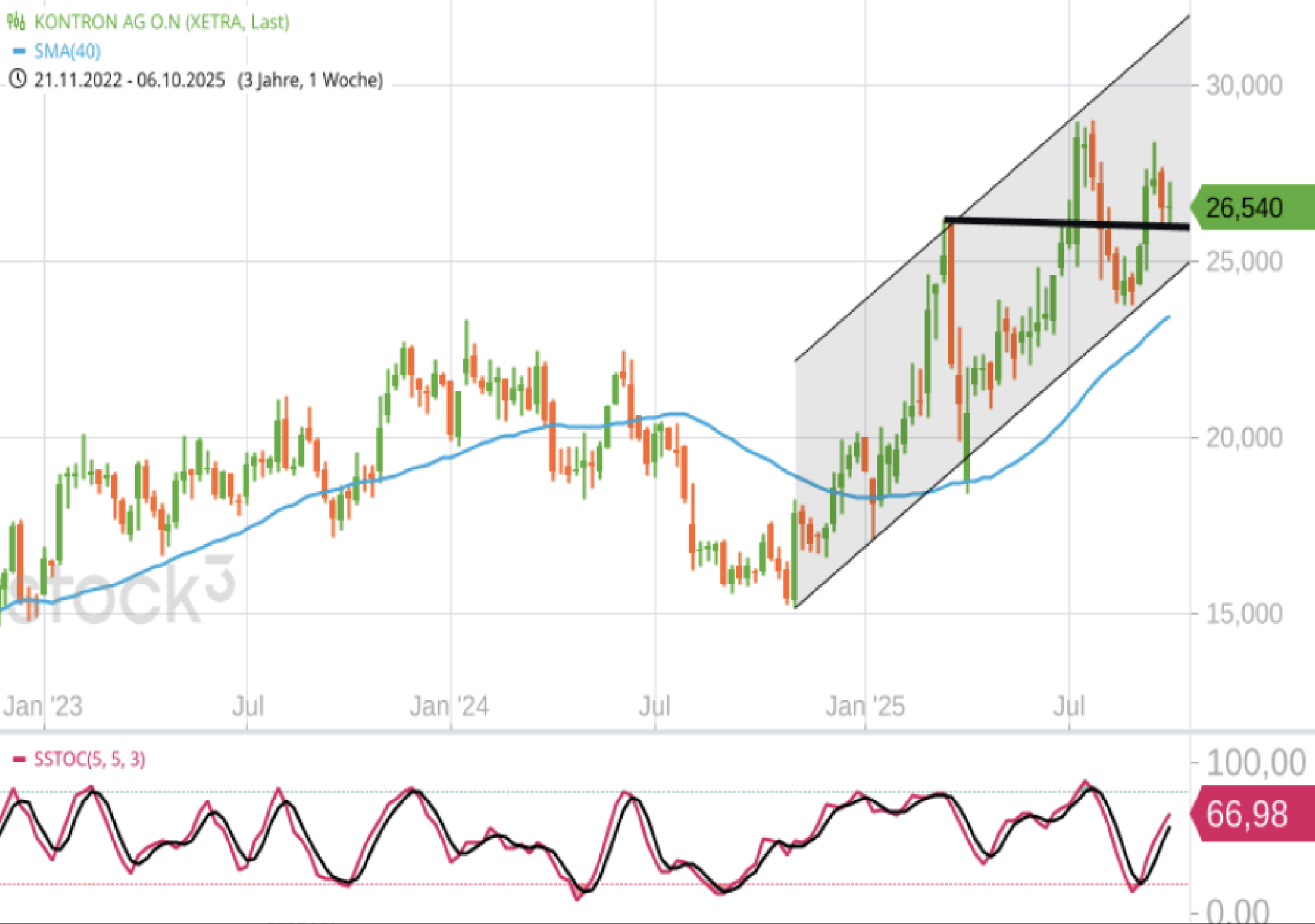This screenshot has width=1315, height=924.
Task: Click the 20,000 price axis label
Action: tap(1244, 437)
